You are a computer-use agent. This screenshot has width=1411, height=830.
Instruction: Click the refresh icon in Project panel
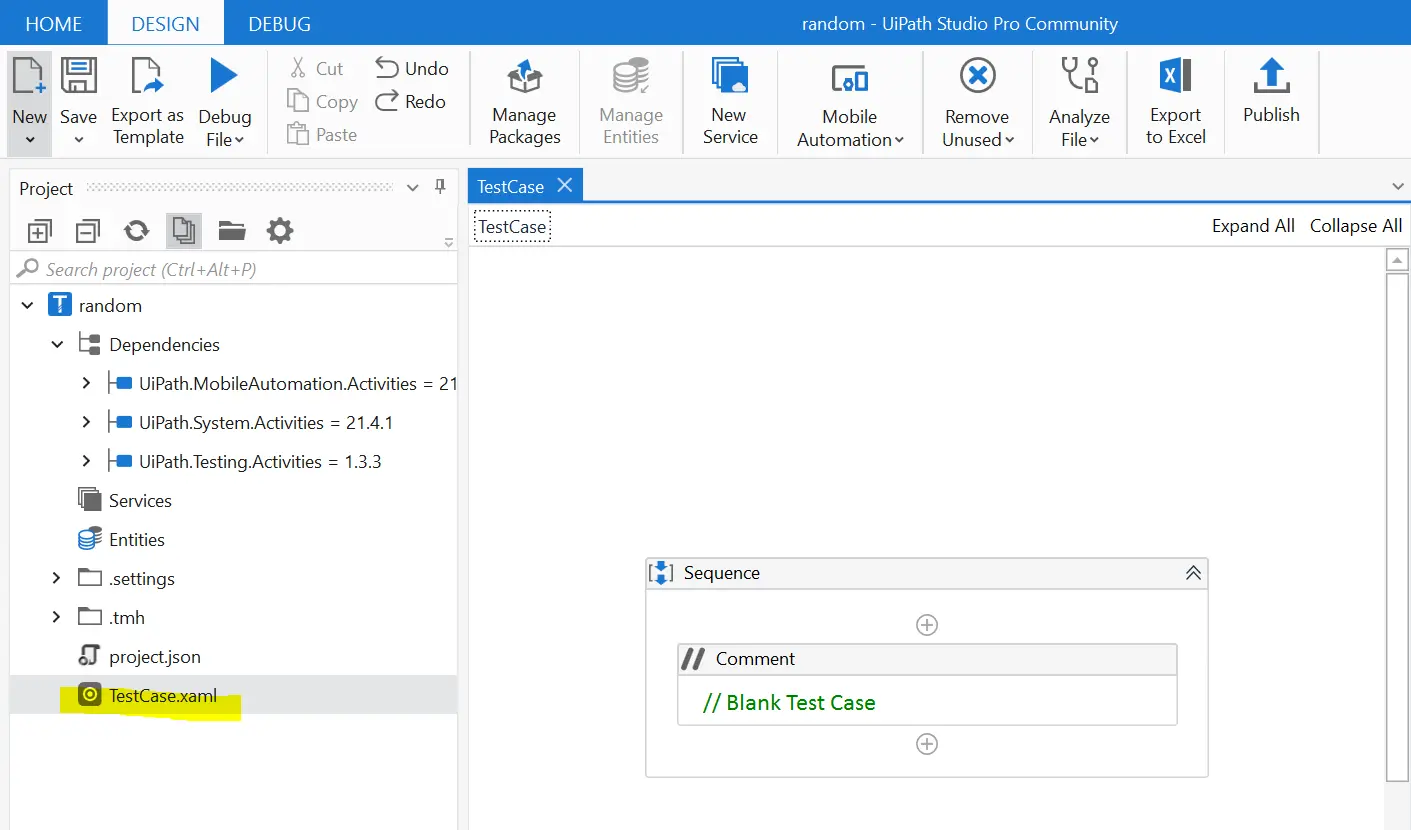click(x=136, y=231)
